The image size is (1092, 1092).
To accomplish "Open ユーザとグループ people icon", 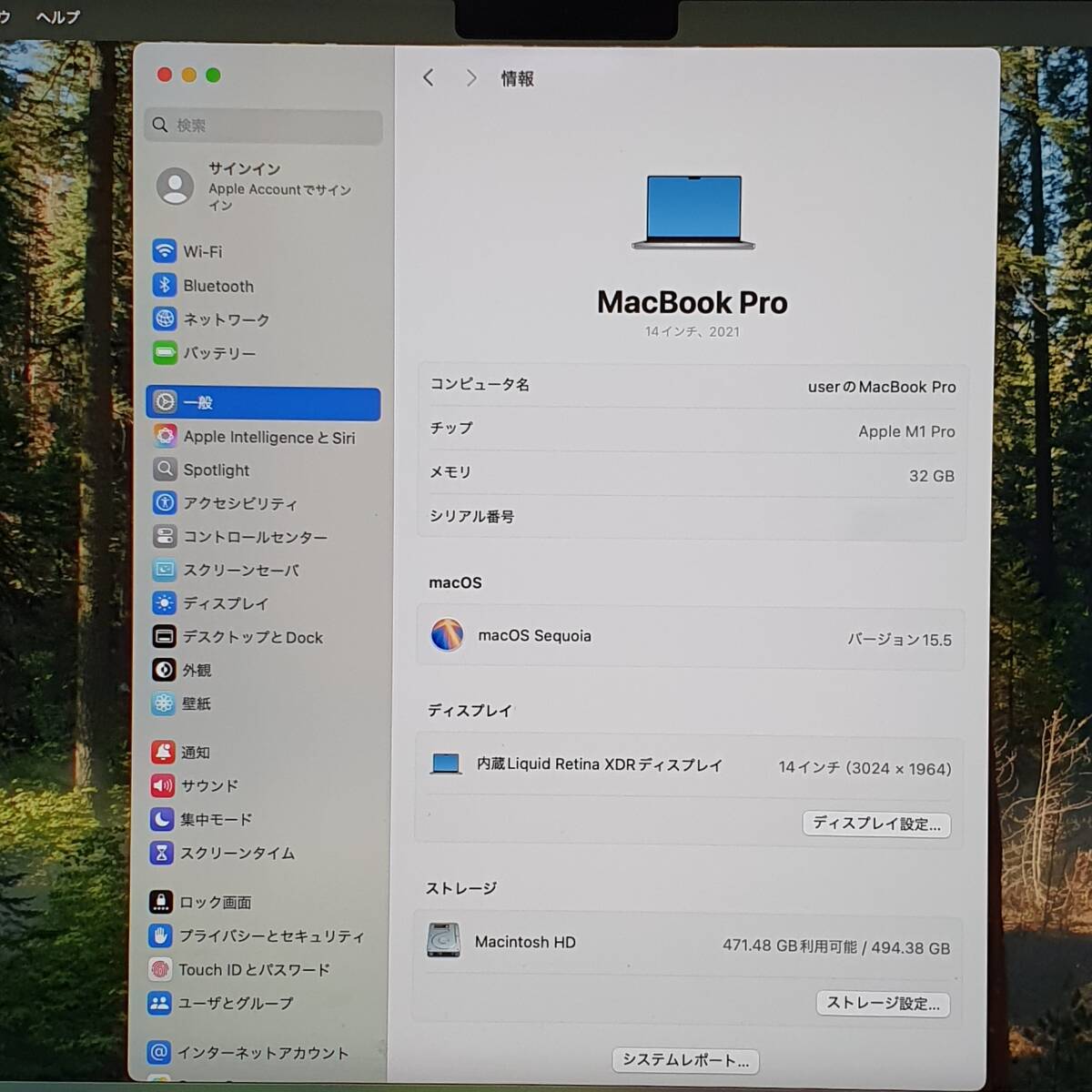I will [x=159, y=1003].
